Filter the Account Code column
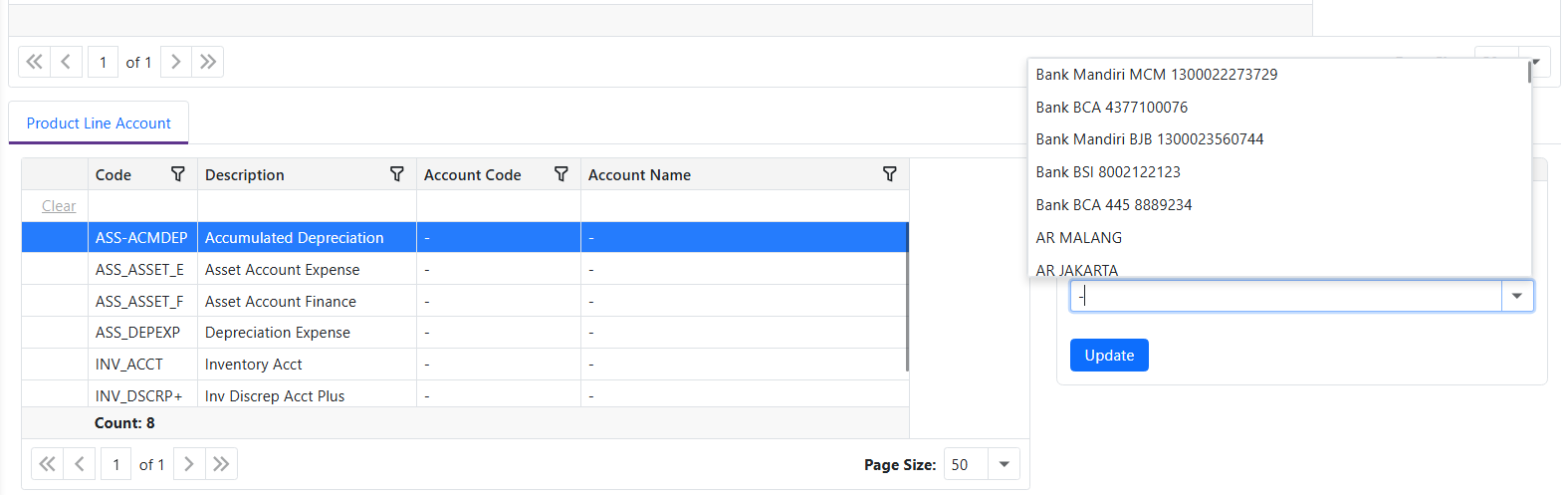Image resolution: width=1568 pixels, height=495 pixels. 561,174
